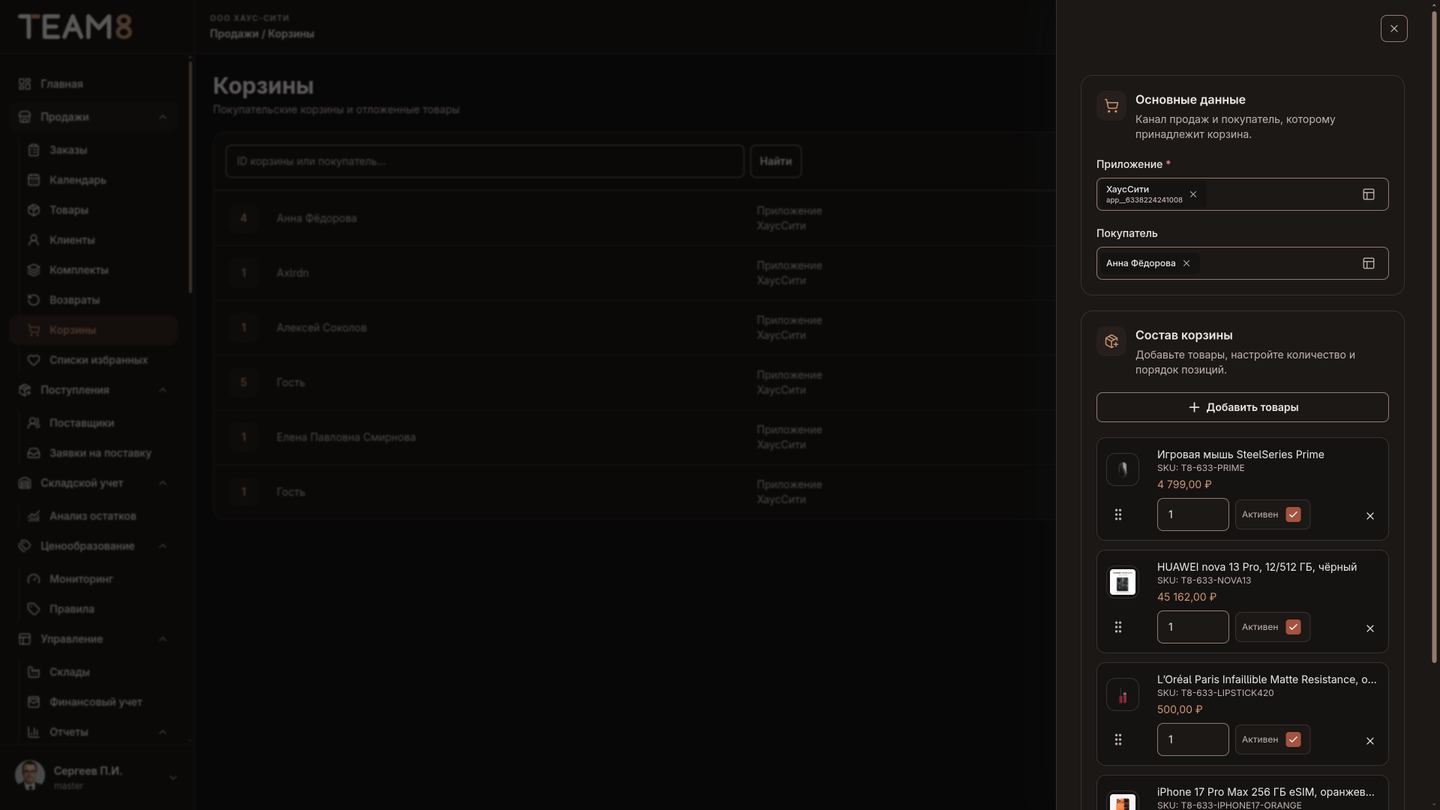1440x810 pixels.
Task: Click the side panel vertical scrollbar
Action: pos(1435,336)
